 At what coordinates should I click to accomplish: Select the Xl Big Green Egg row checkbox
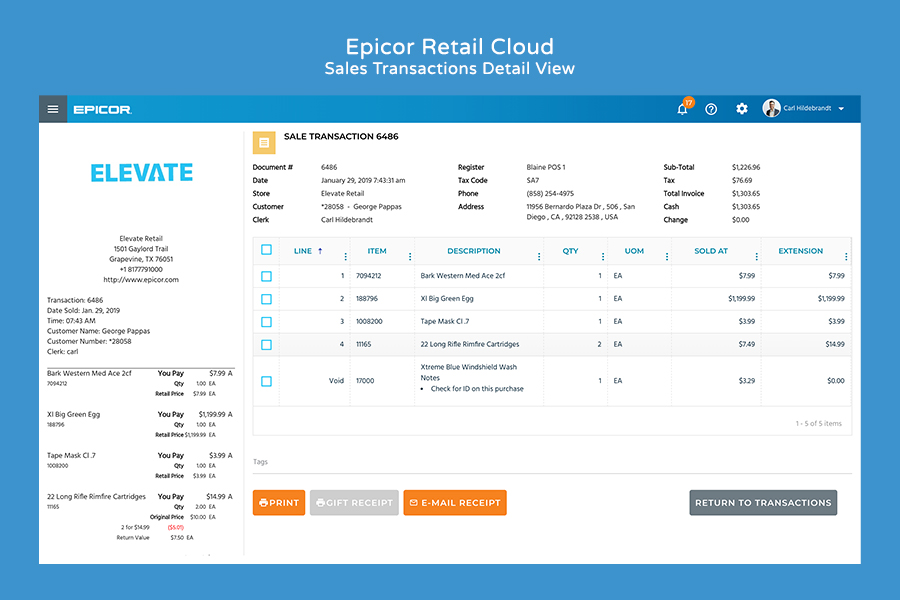(x=266, y=299)
